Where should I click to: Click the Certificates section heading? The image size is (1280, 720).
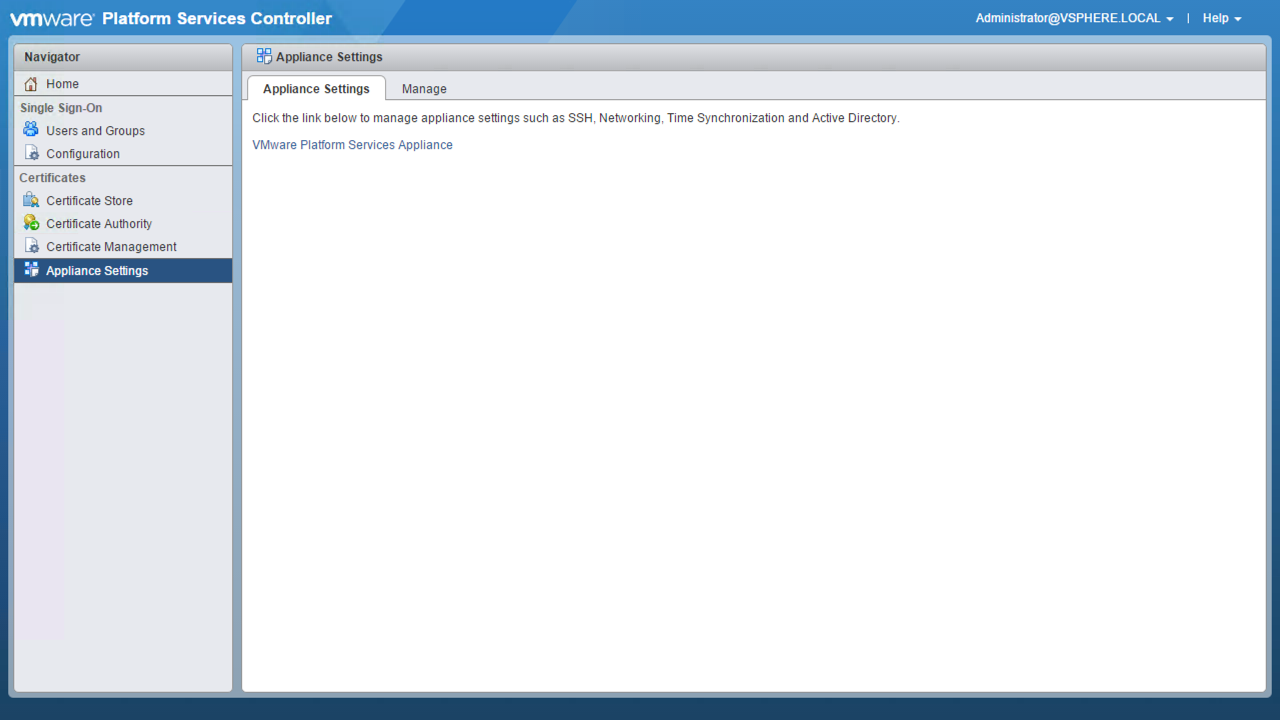click(x=52, y=178)
